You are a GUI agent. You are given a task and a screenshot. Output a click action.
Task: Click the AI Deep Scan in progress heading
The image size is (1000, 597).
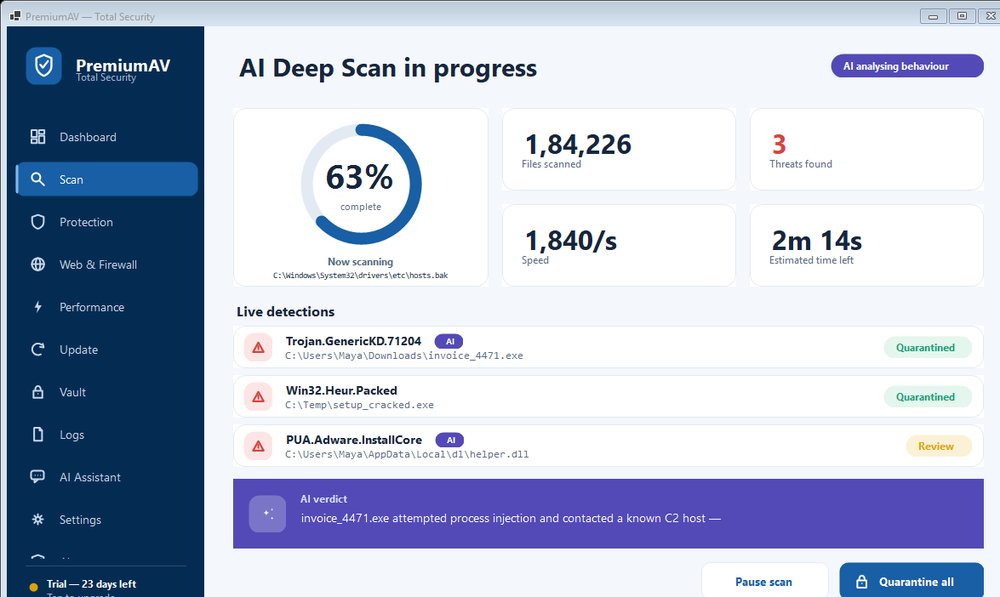[x=388, y=68]
